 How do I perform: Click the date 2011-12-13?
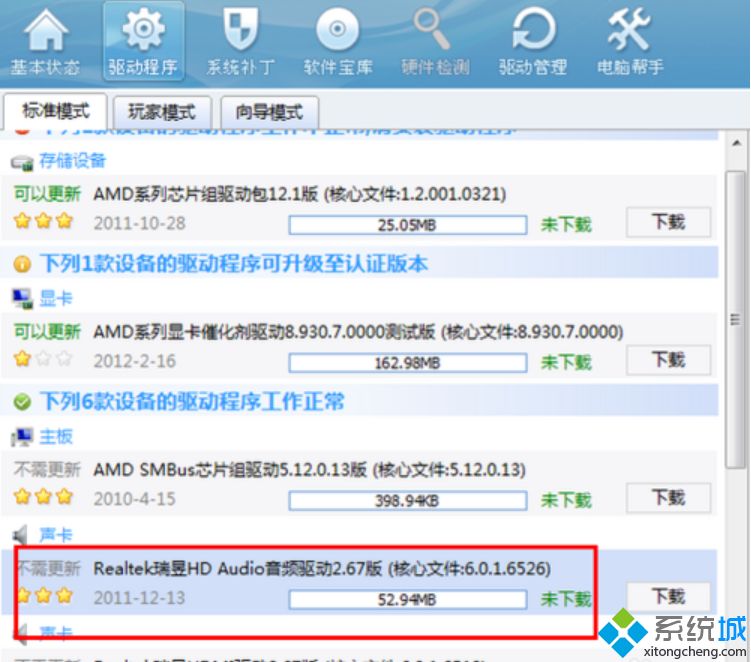tap(139, 598)
